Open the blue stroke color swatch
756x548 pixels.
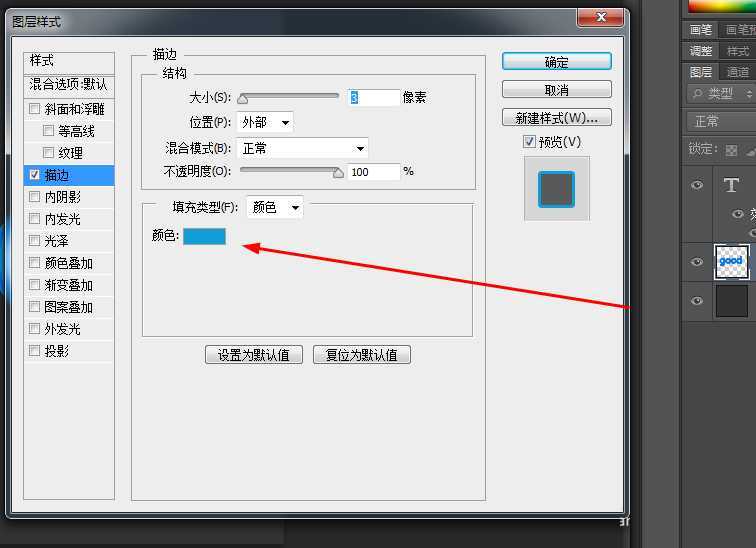pos(204,236)
